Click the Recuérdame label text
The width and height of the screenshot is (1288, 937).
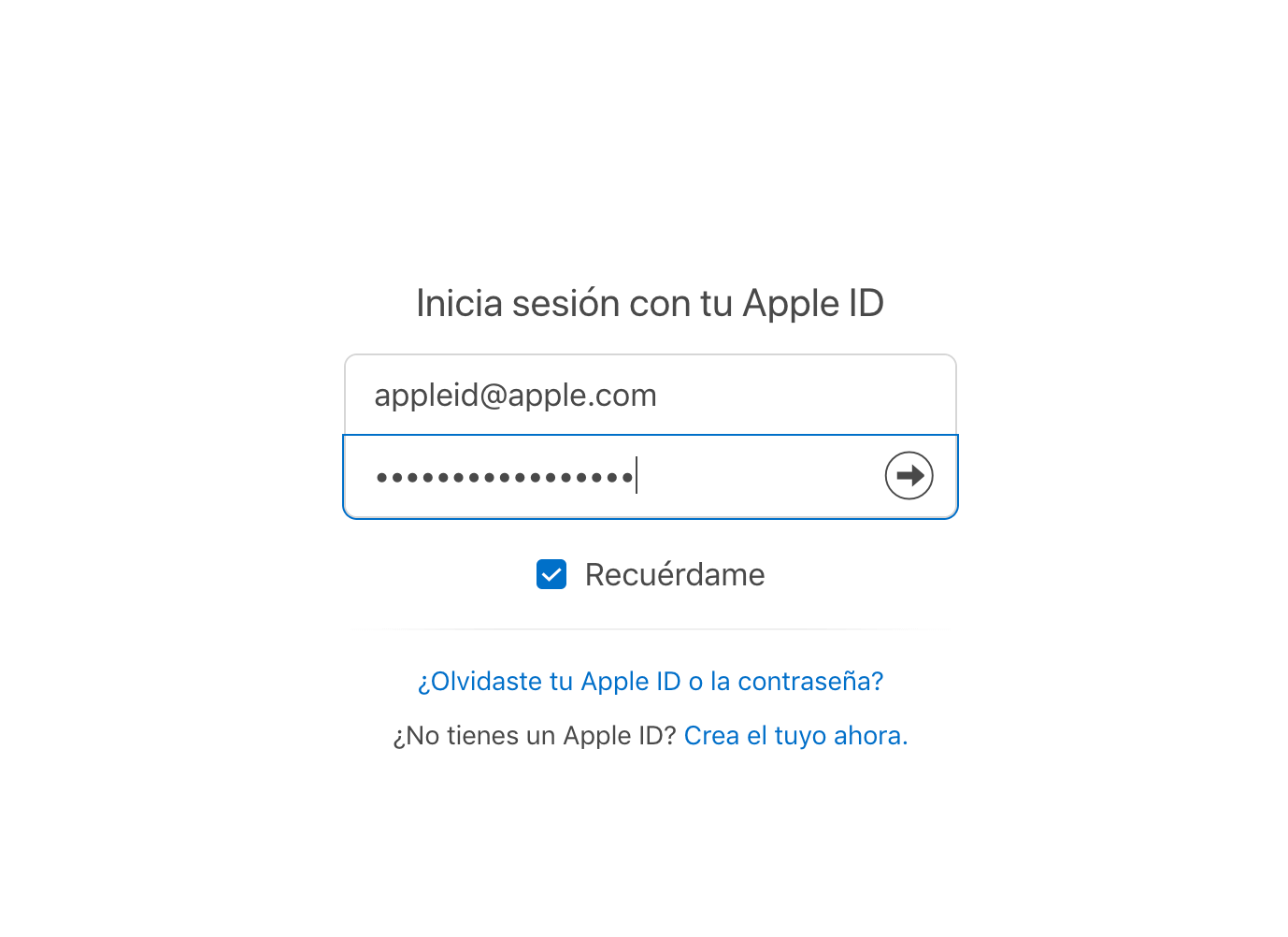click(675, 574)
